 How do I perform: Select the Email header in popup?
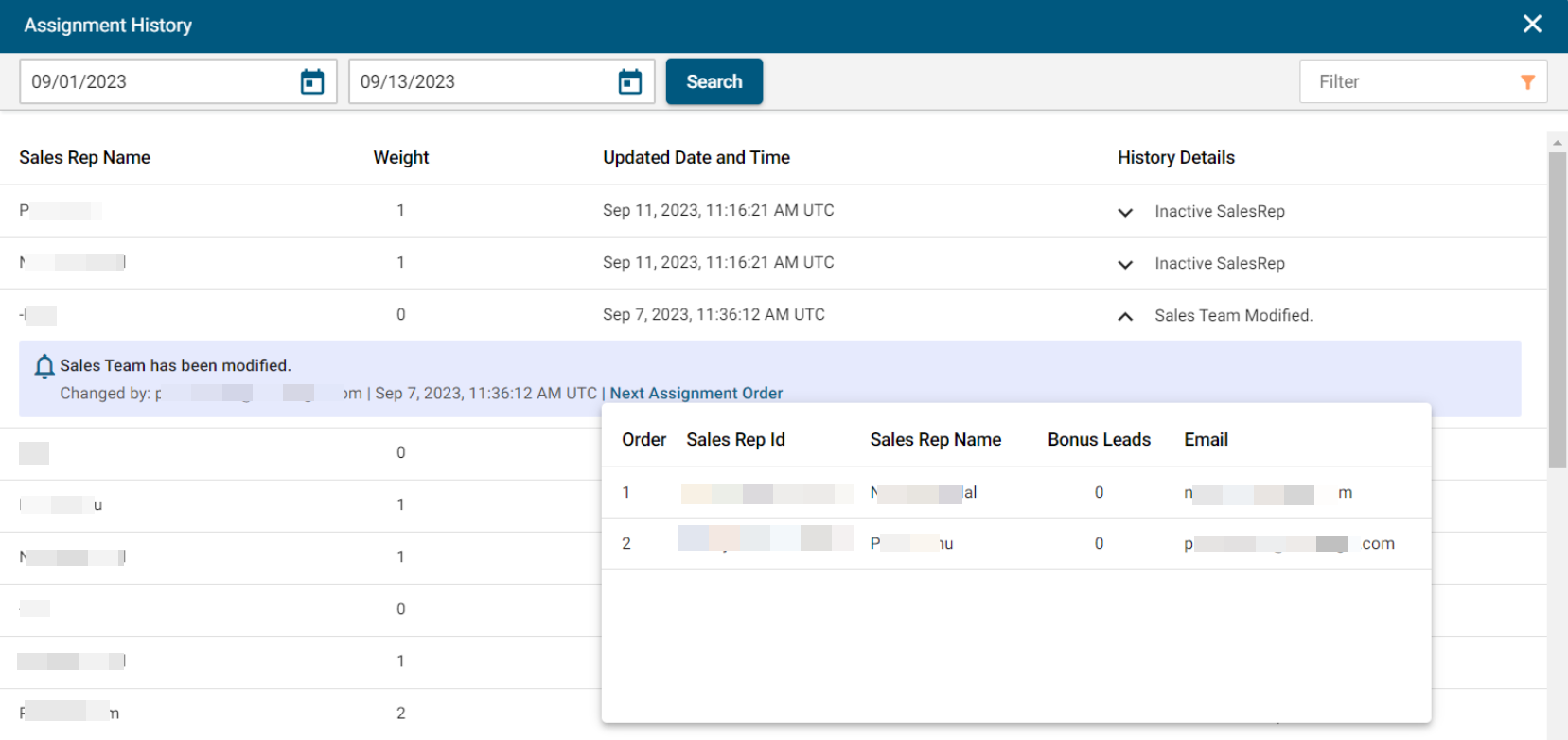[x=1207, y=439]
